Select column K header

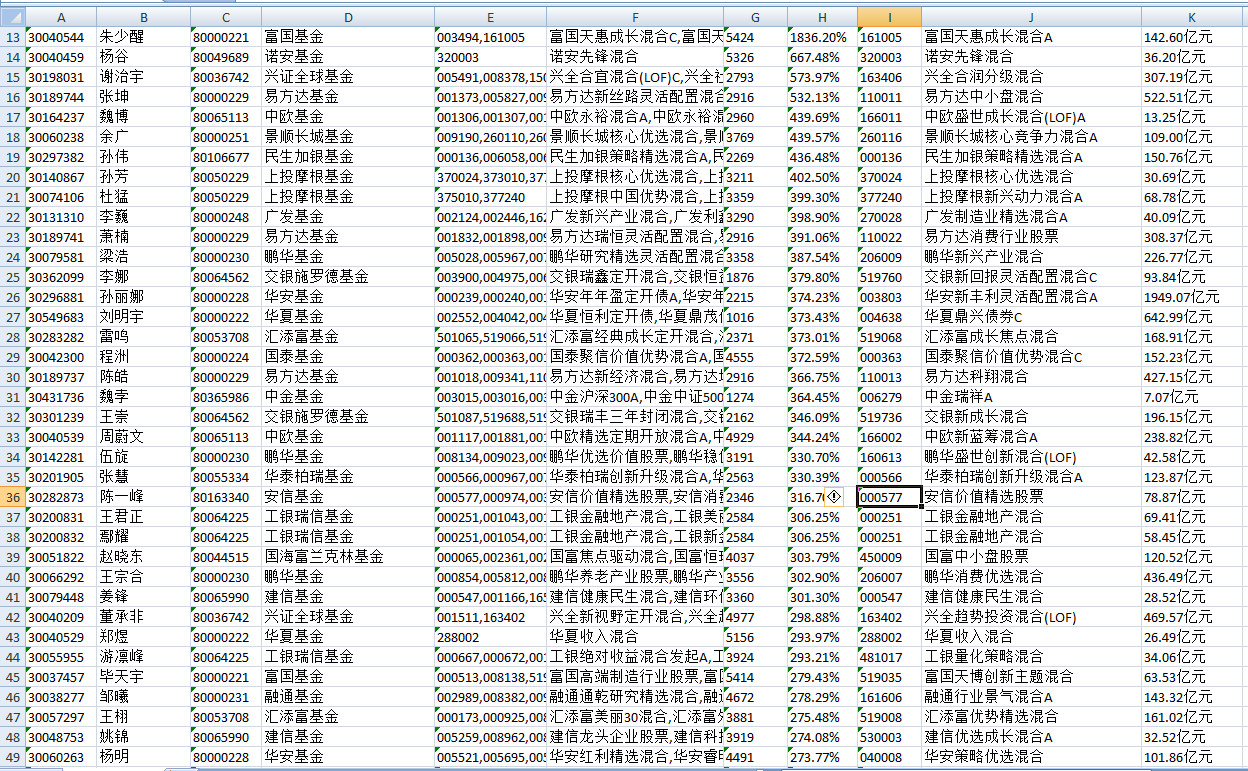[x=1192, y=17]
